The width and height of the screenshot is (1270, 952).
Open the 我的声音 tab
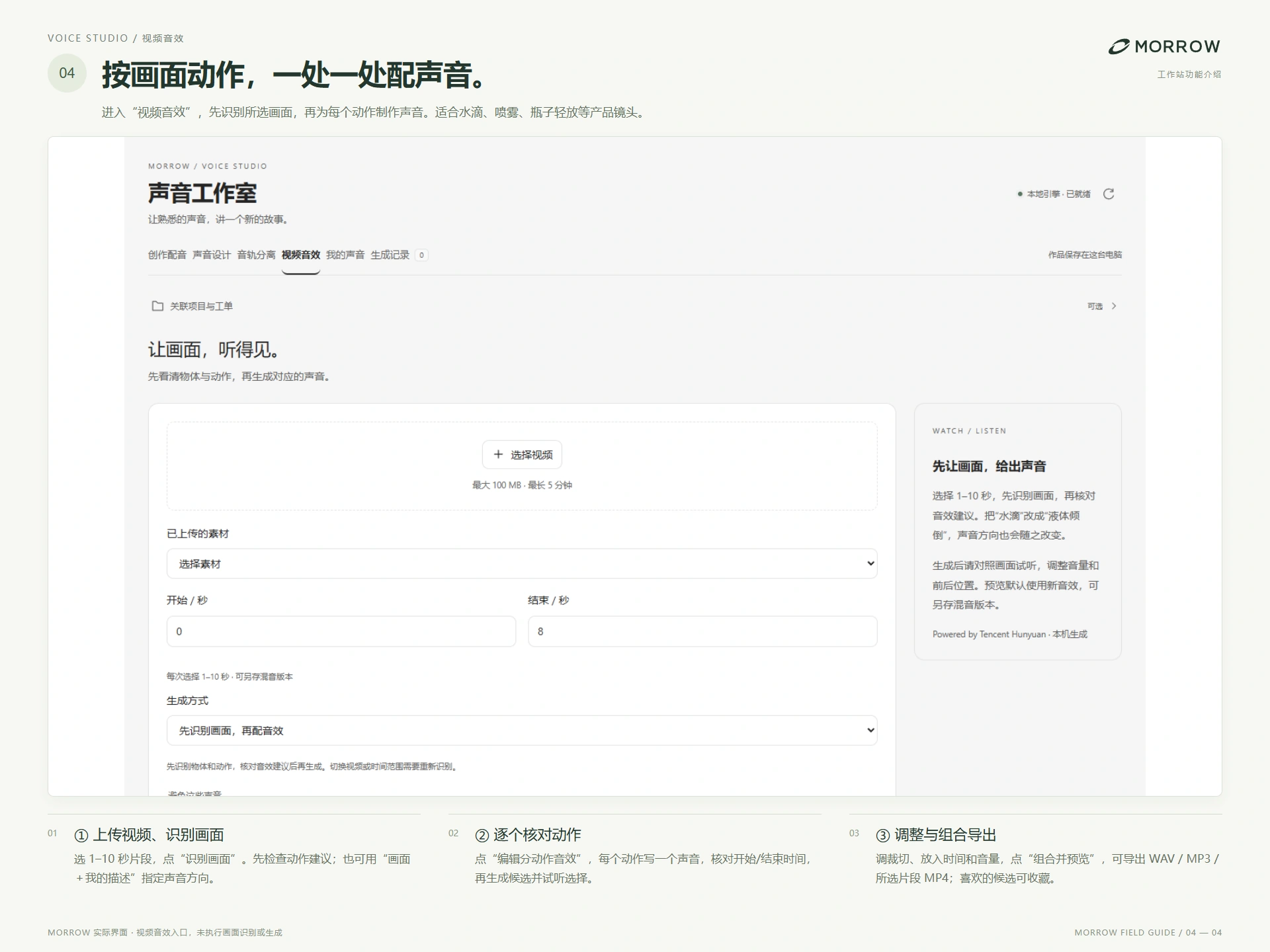click(x=345, y=255)
